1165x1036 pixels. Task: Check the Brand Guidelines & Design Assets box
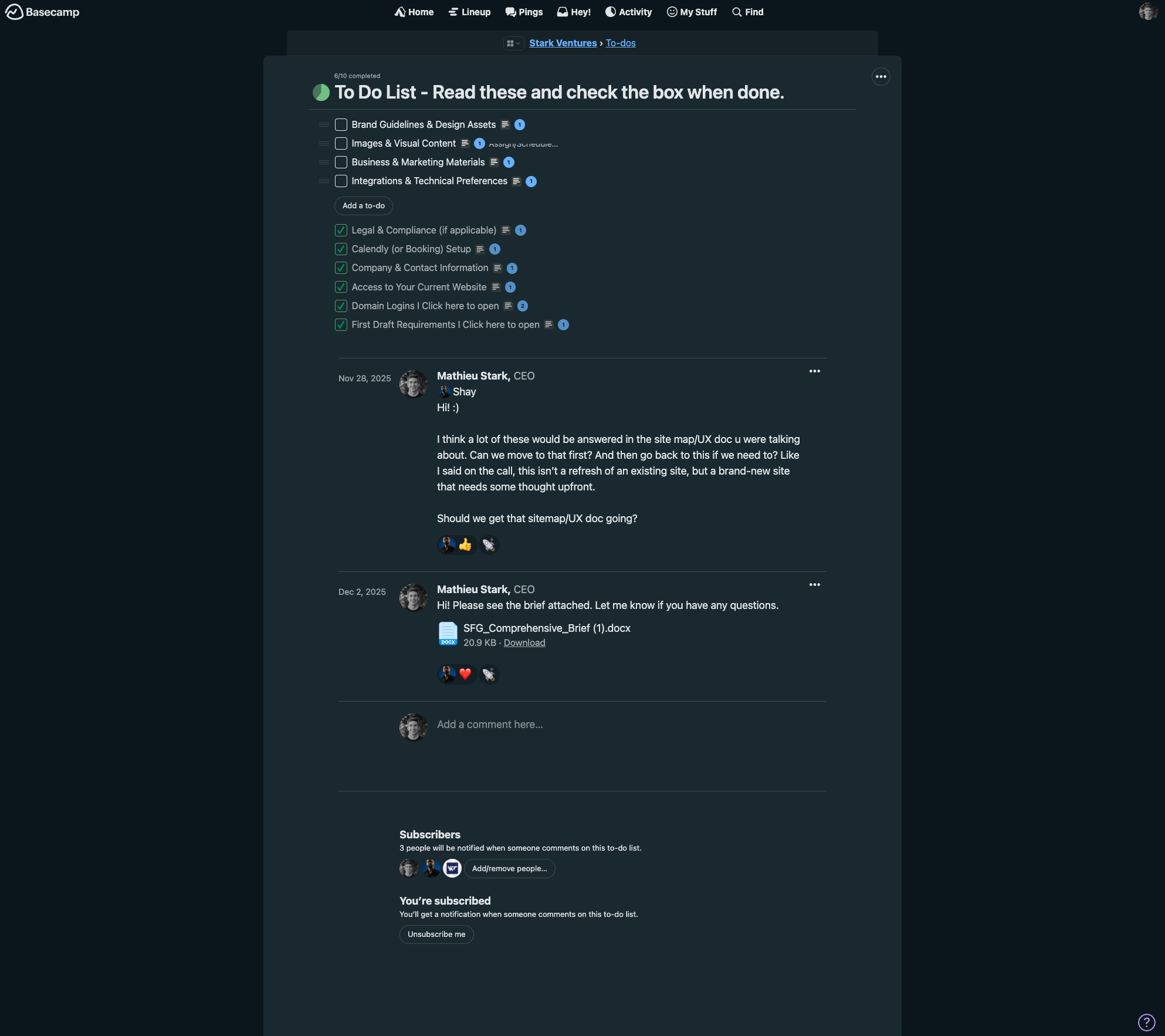coord(341,124)
